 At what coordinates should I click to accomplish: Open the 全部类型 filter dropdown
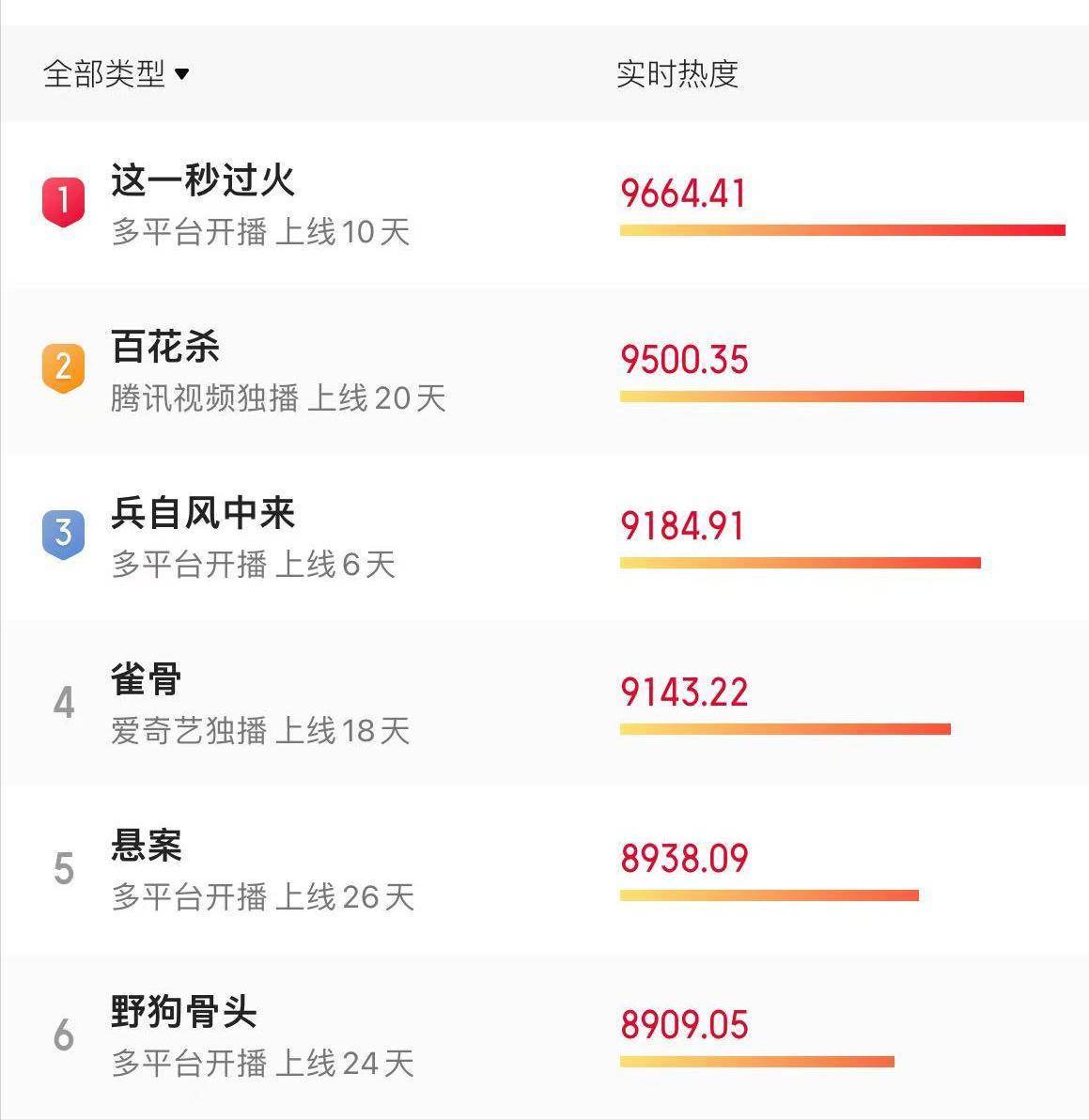(x=116, y=73)
